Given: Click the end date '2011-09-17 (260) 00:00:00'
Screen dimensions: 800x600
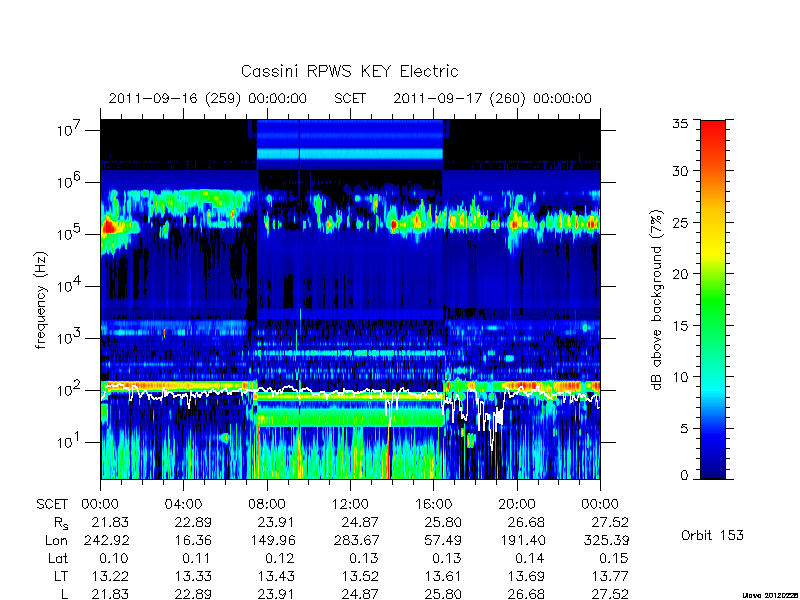Looking at the screenshot, I should pyautogui.click(x=492, y=98).
